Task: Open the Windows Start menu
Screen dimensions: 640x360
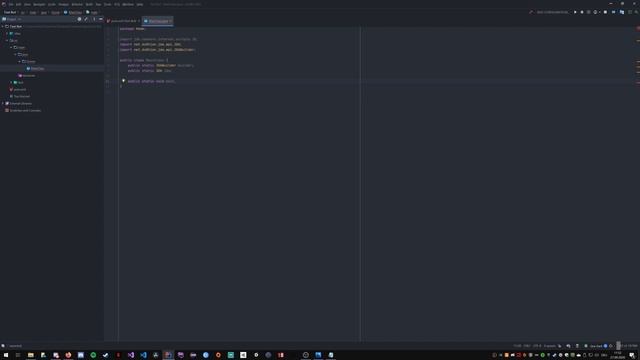Action: pos(6,355)
